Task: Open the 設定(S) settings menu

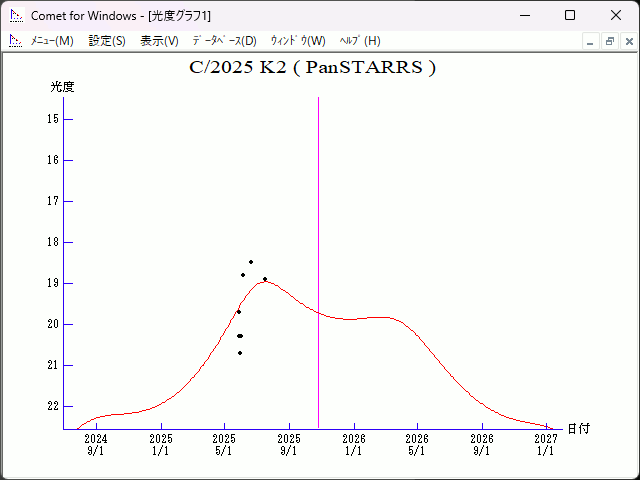Action: click(107, 41)
